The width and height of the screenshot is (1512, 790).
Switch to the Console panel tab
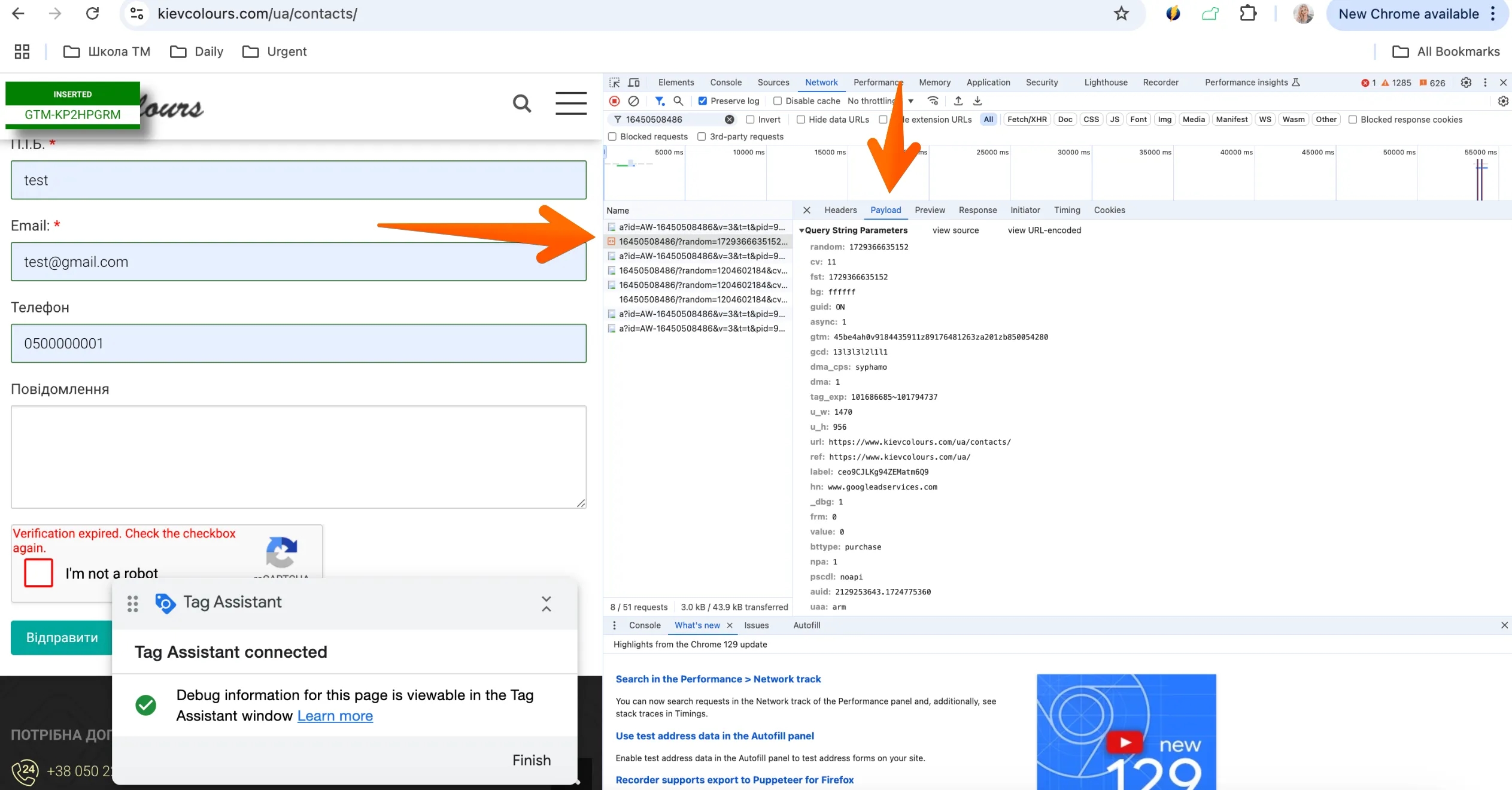tap(725, 83)
